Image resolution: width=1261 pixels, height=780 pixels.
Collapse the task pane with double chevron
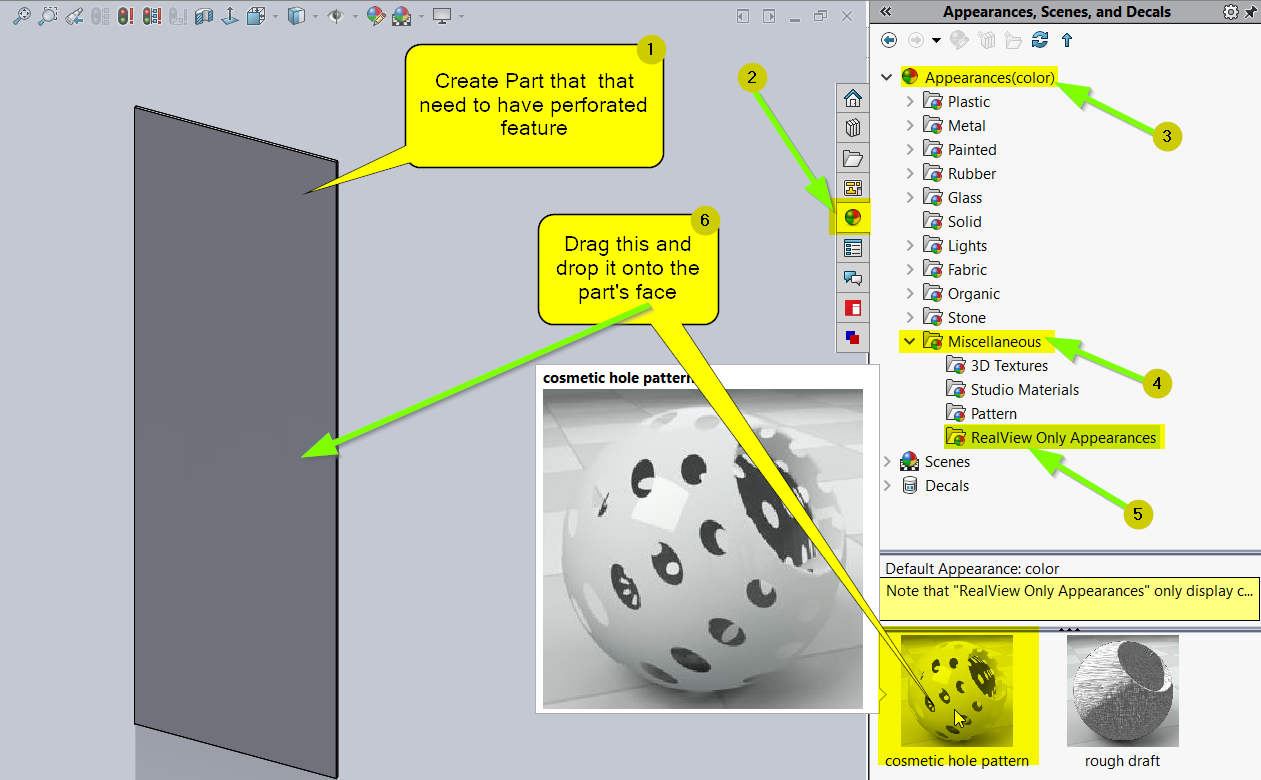pos(885,12)
